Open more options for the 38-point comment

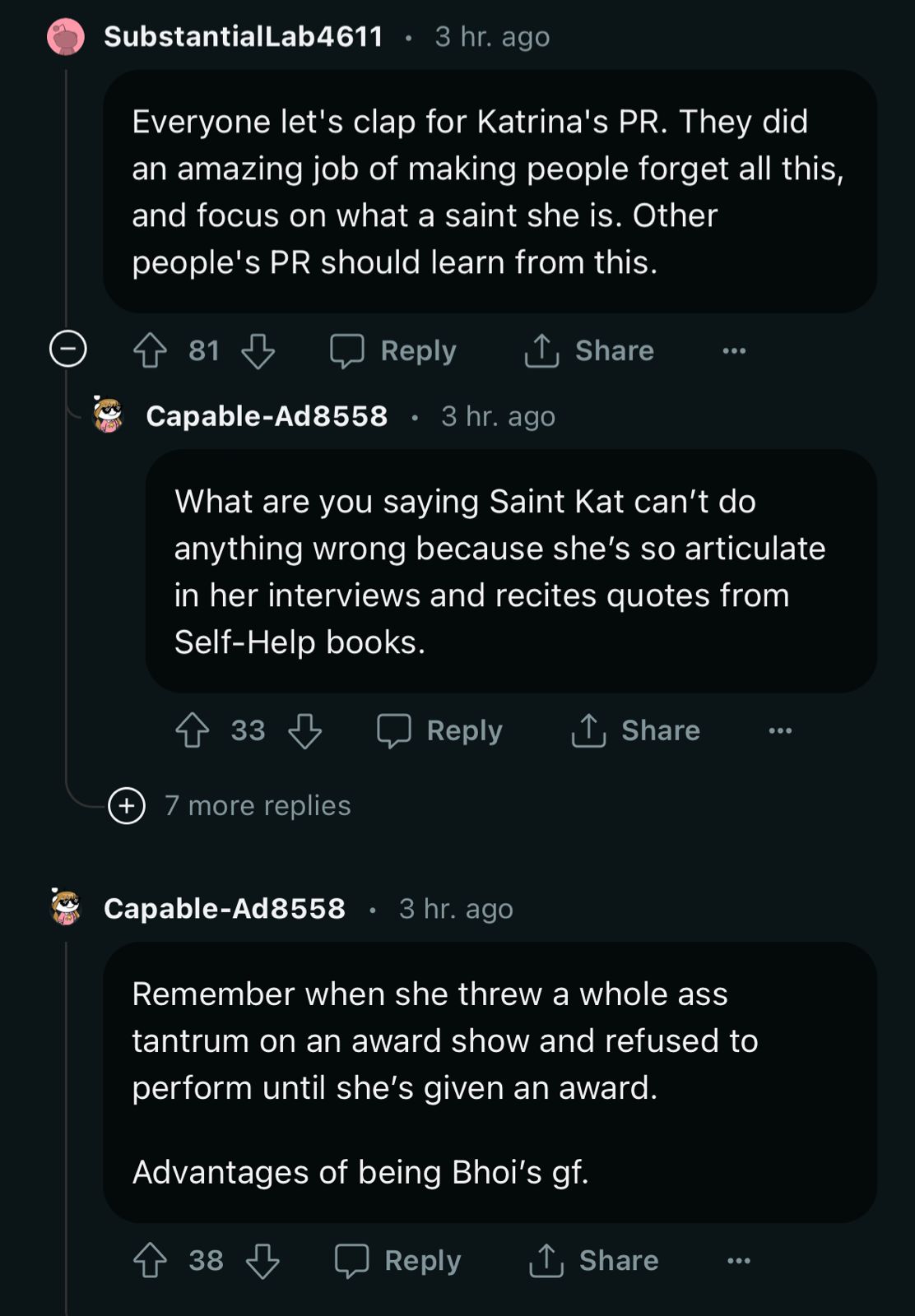(x=739, y=1260)
